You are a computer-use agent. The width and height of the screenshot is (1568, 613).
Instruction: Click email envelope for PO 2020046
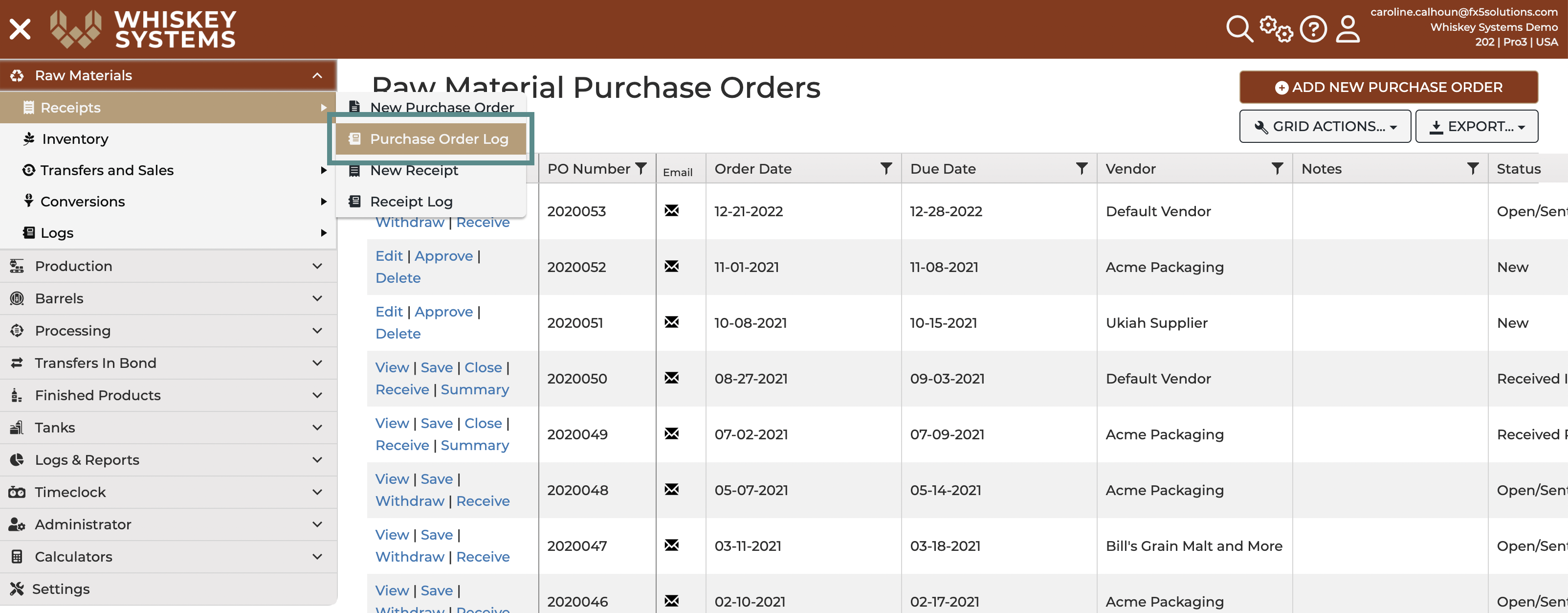pos(671,601)
